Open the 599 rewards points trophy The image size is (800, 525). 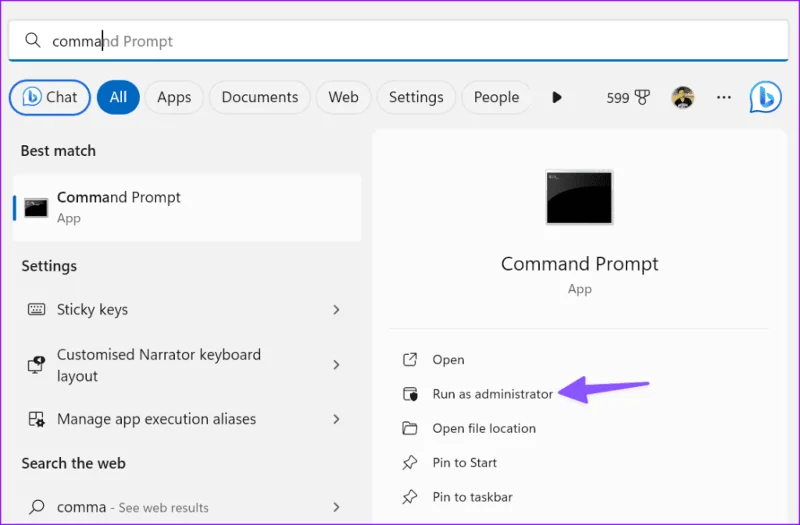[628, 97]
